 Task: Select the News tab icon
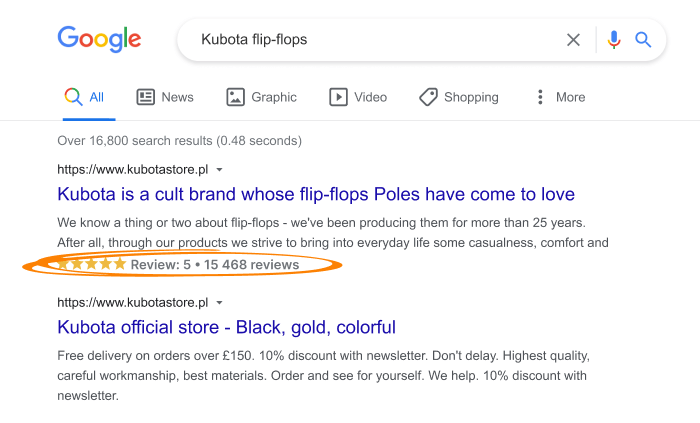coord(146,97)
